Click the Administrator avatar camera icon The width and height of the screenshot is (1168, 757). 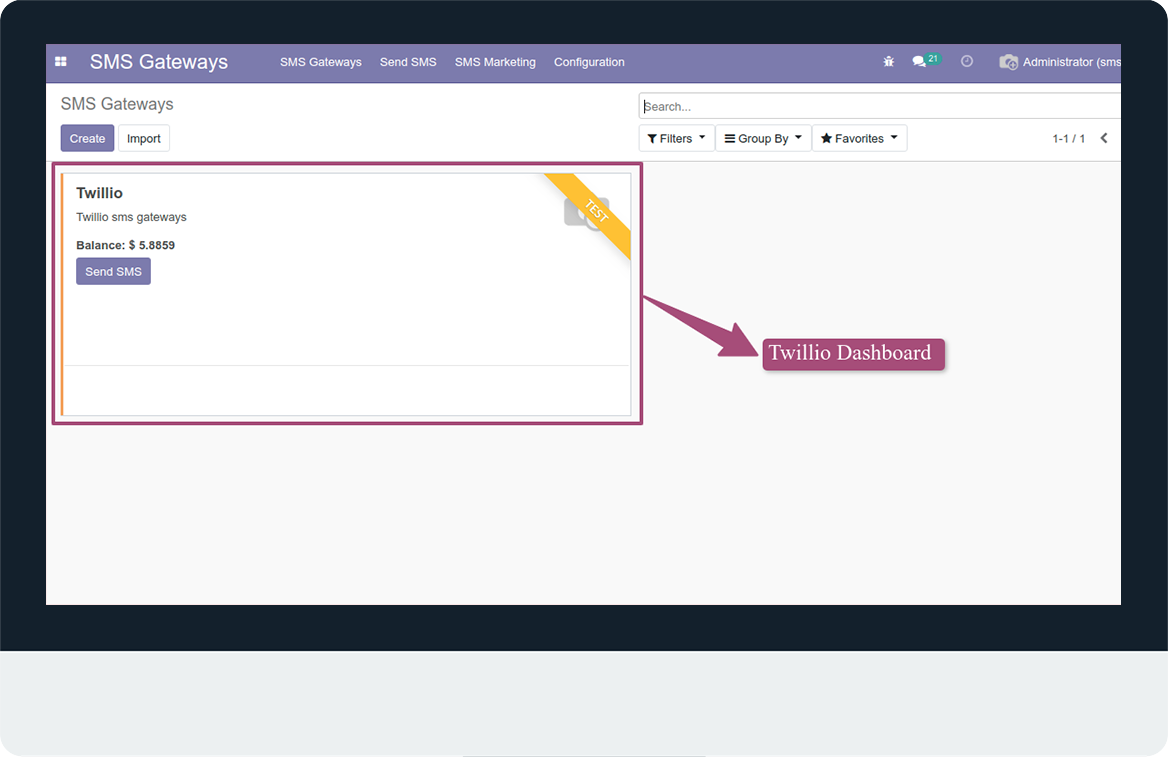[1009, 62]
